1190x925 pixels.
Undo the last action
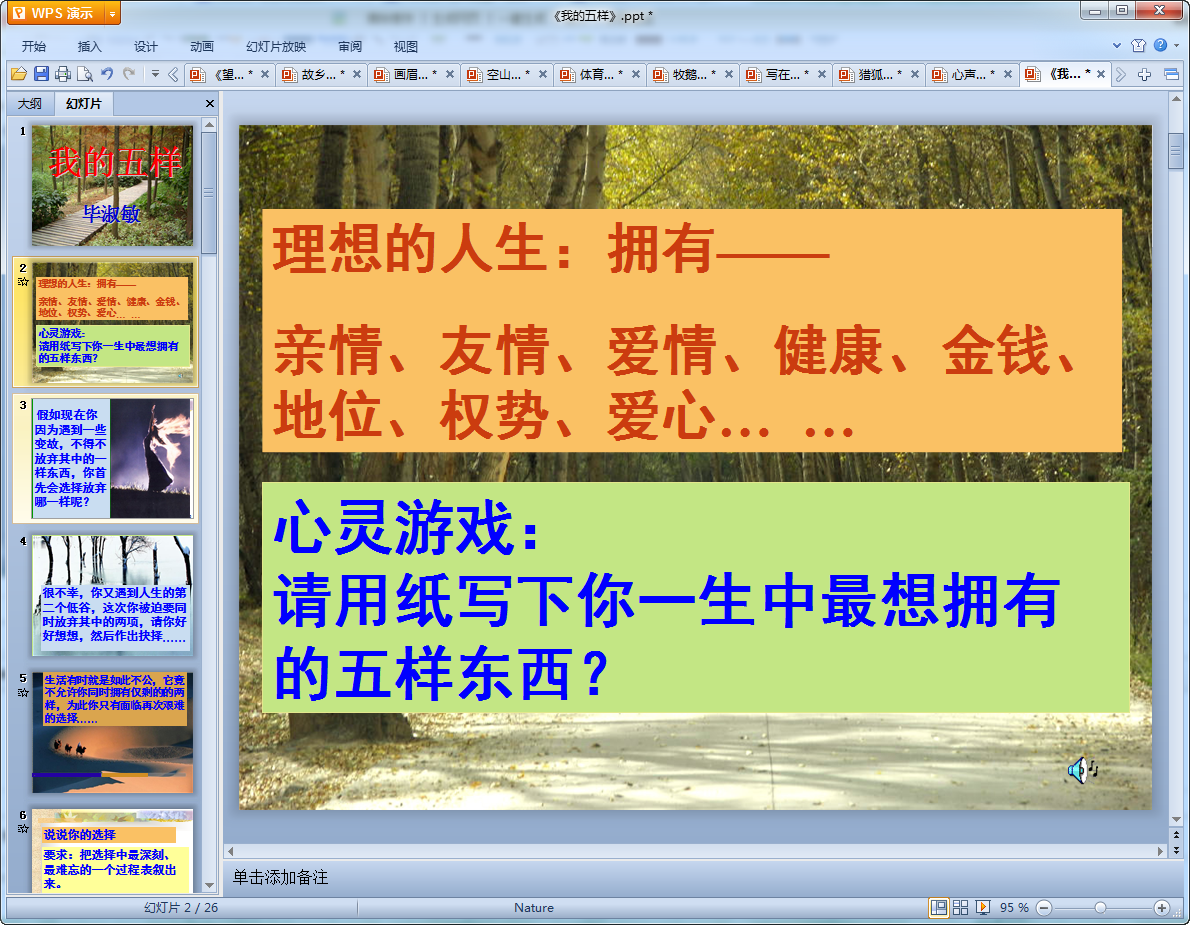click(107, 74)
